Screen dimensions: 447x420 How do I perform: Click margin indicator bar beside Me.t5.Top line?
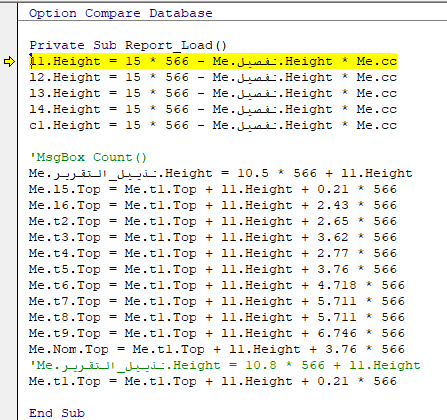(9, 269)
